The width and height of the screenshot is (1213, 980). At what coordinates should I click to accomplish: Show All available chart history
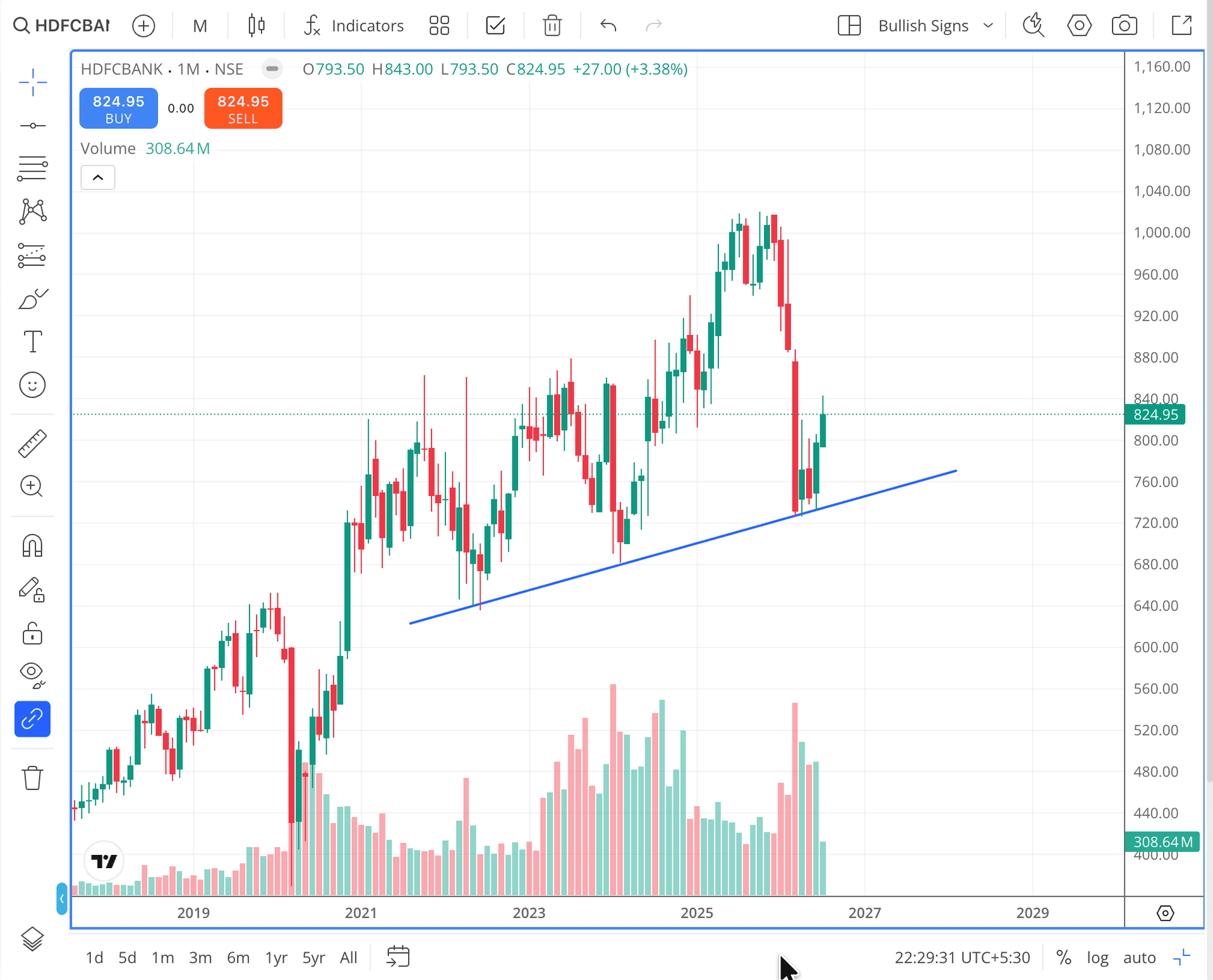(349, 957)
